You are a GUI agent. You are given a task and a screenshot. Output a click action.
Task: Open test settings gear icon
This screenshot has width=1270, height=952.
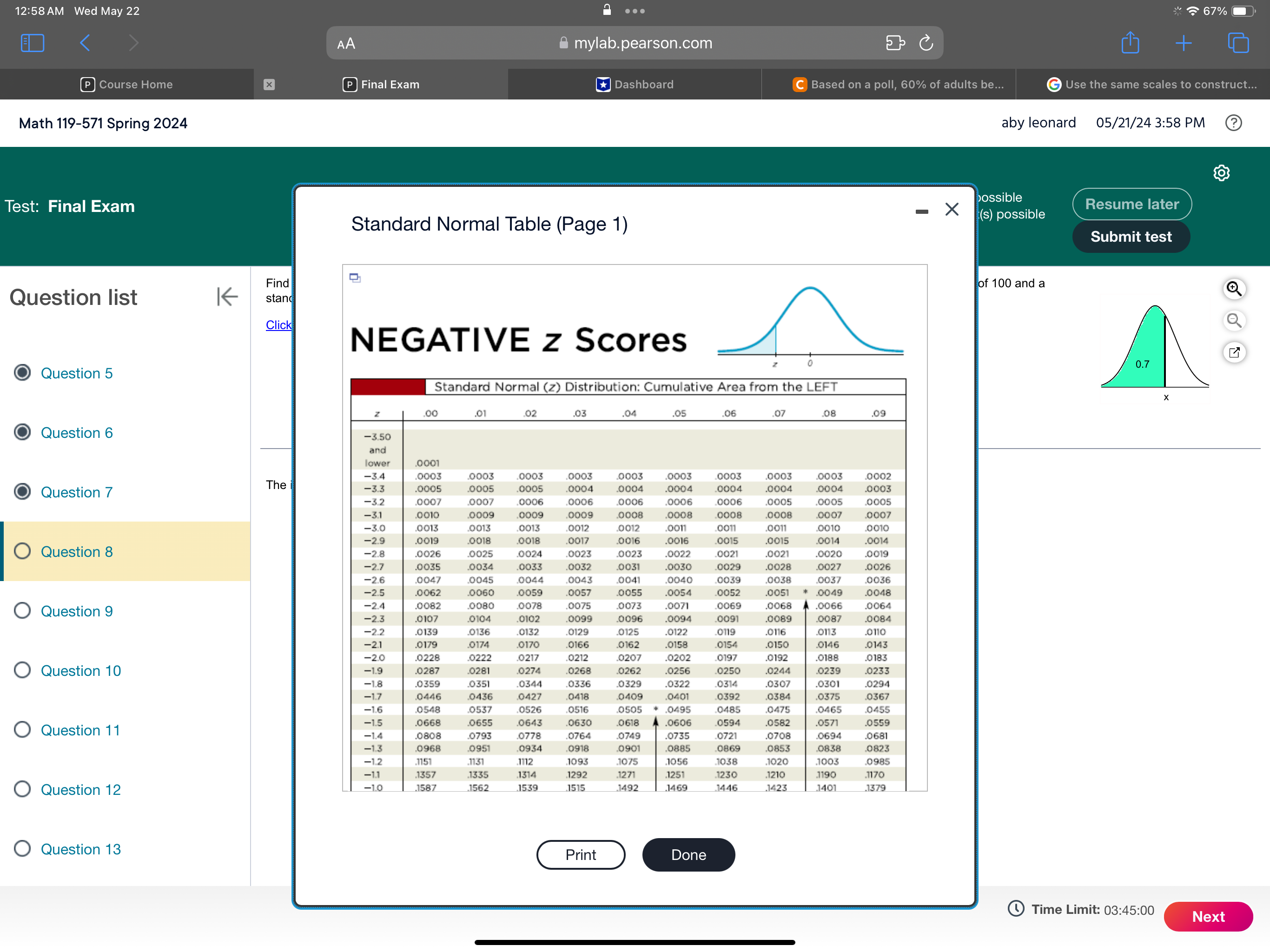[x=1221, y=173]
